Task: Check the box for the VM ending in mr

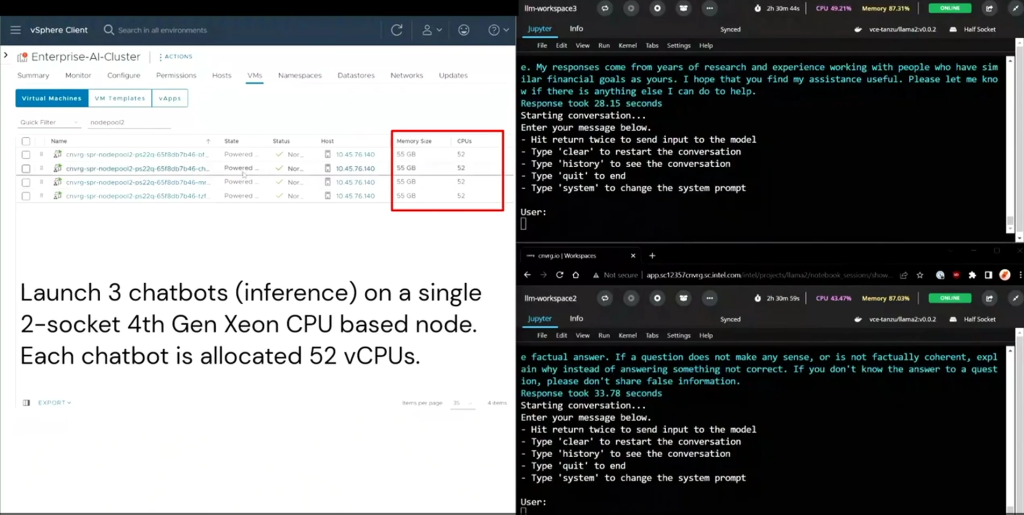Action: (25, 182)
